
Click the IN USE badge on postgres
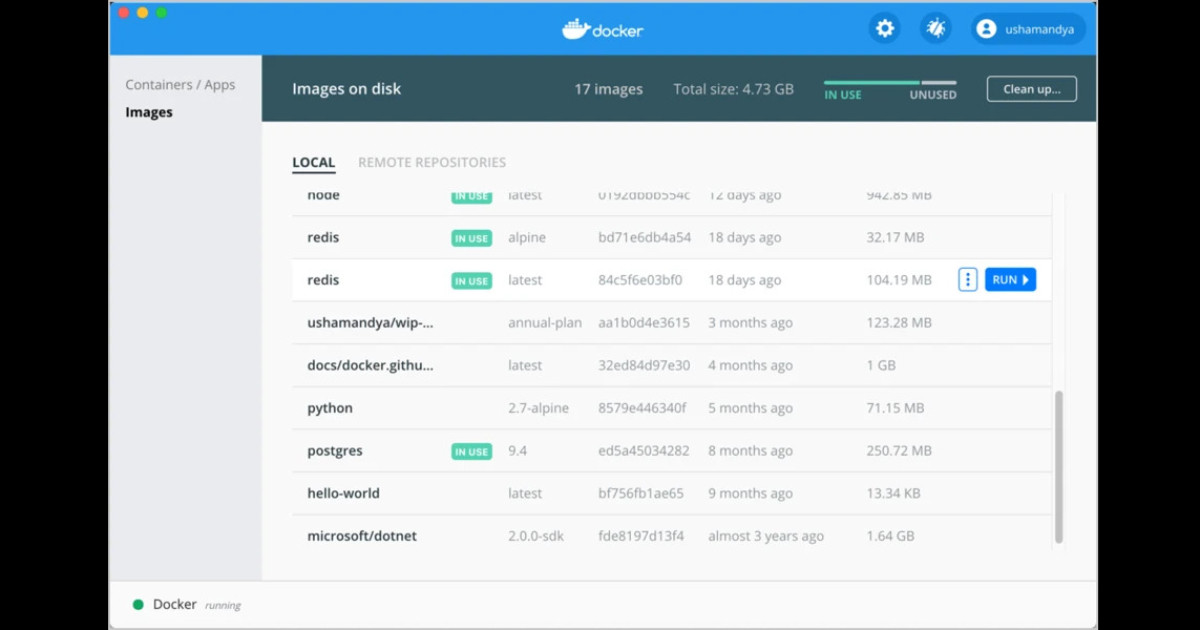pyautogui.click(x=472, y=452)
